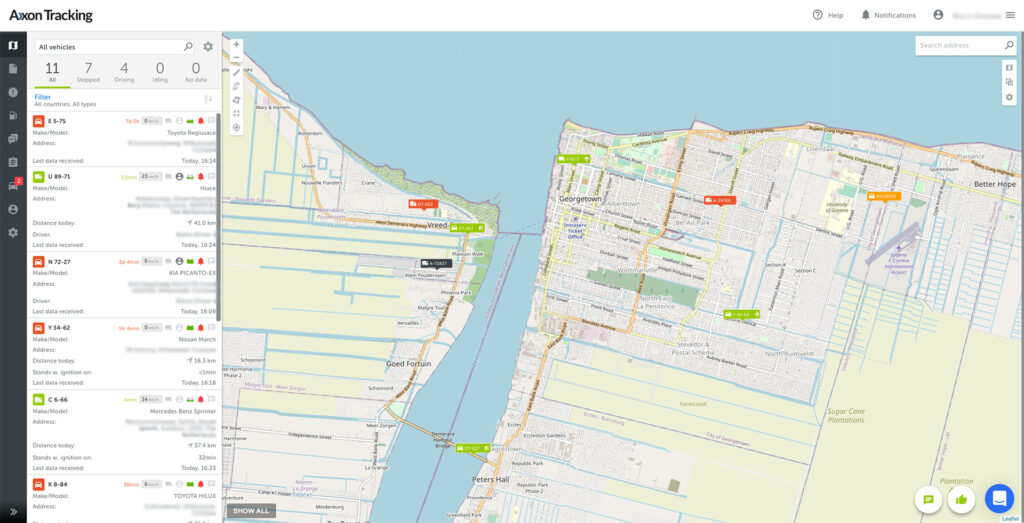1024x523 pixels.
Task: Click the vehicle list settings gear
Action: [208, 46]
